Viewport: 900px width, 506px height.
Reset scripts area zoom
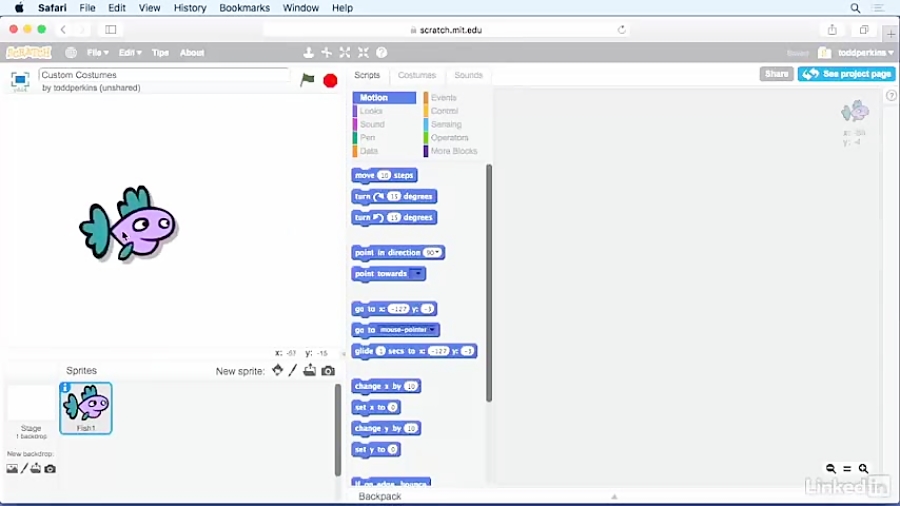tap(847, 469)
